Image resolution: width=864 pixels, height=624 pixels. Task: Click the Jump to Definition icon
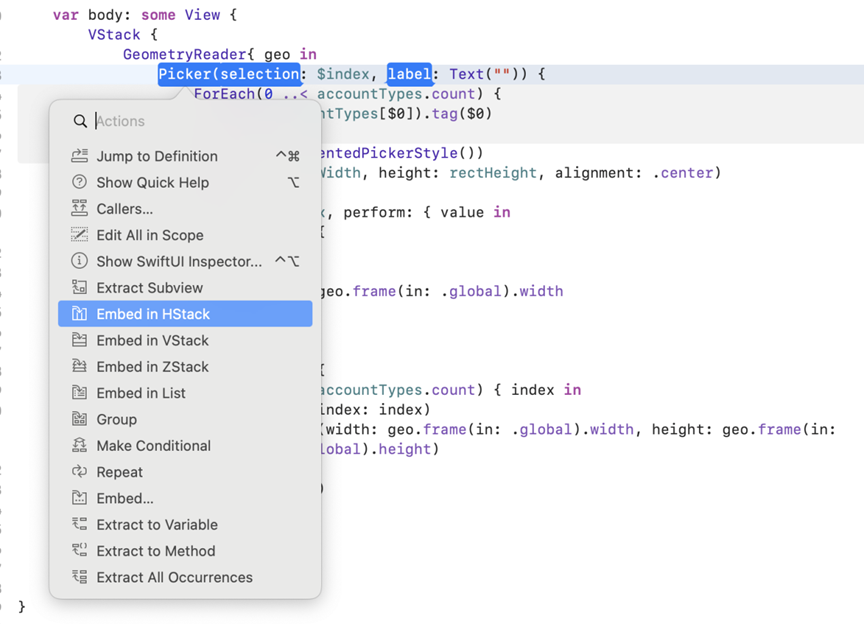point(79,156)
